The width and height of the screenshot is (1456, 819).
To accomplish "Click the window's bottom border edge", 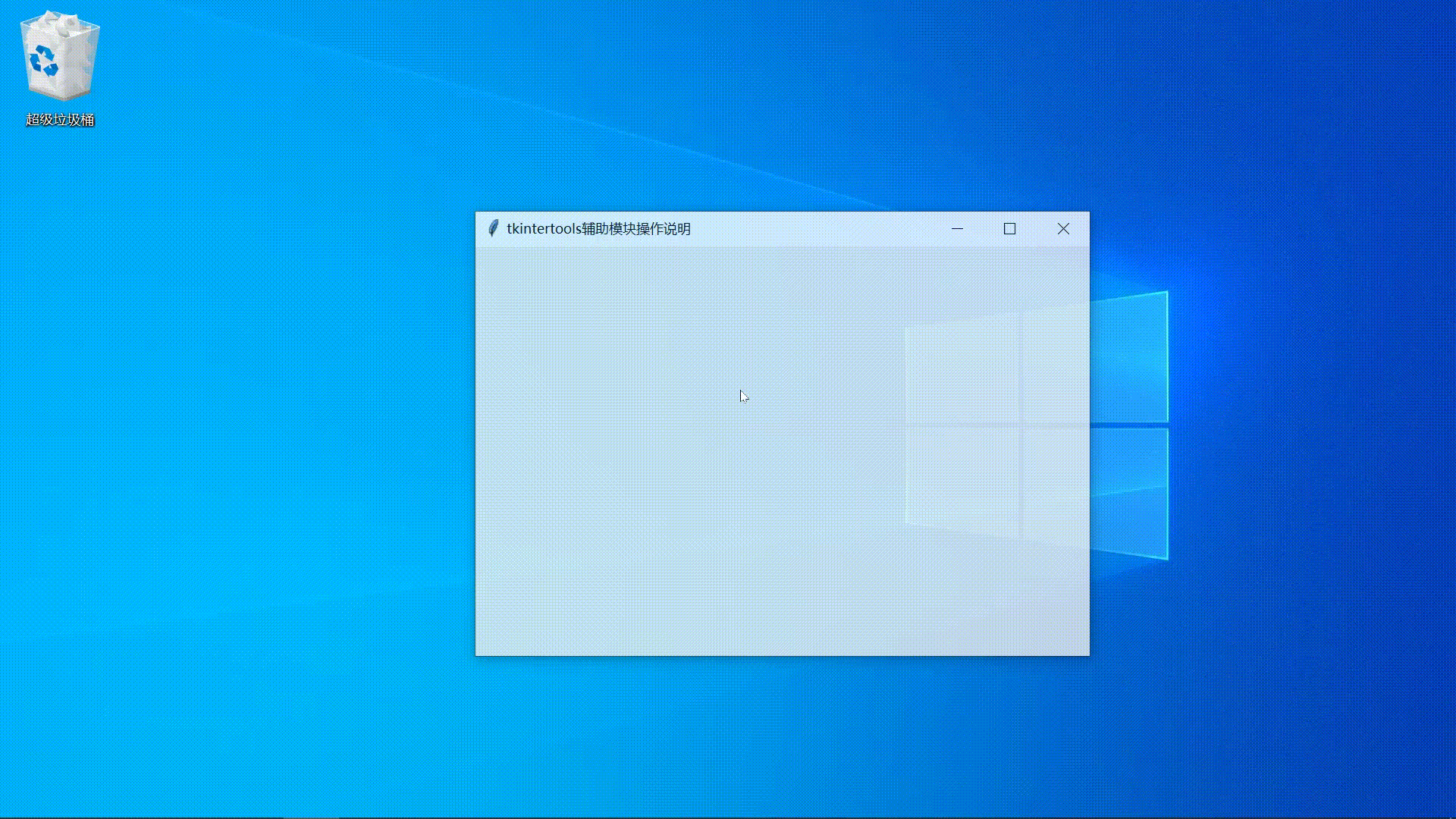I will click(x=781, y=655).
